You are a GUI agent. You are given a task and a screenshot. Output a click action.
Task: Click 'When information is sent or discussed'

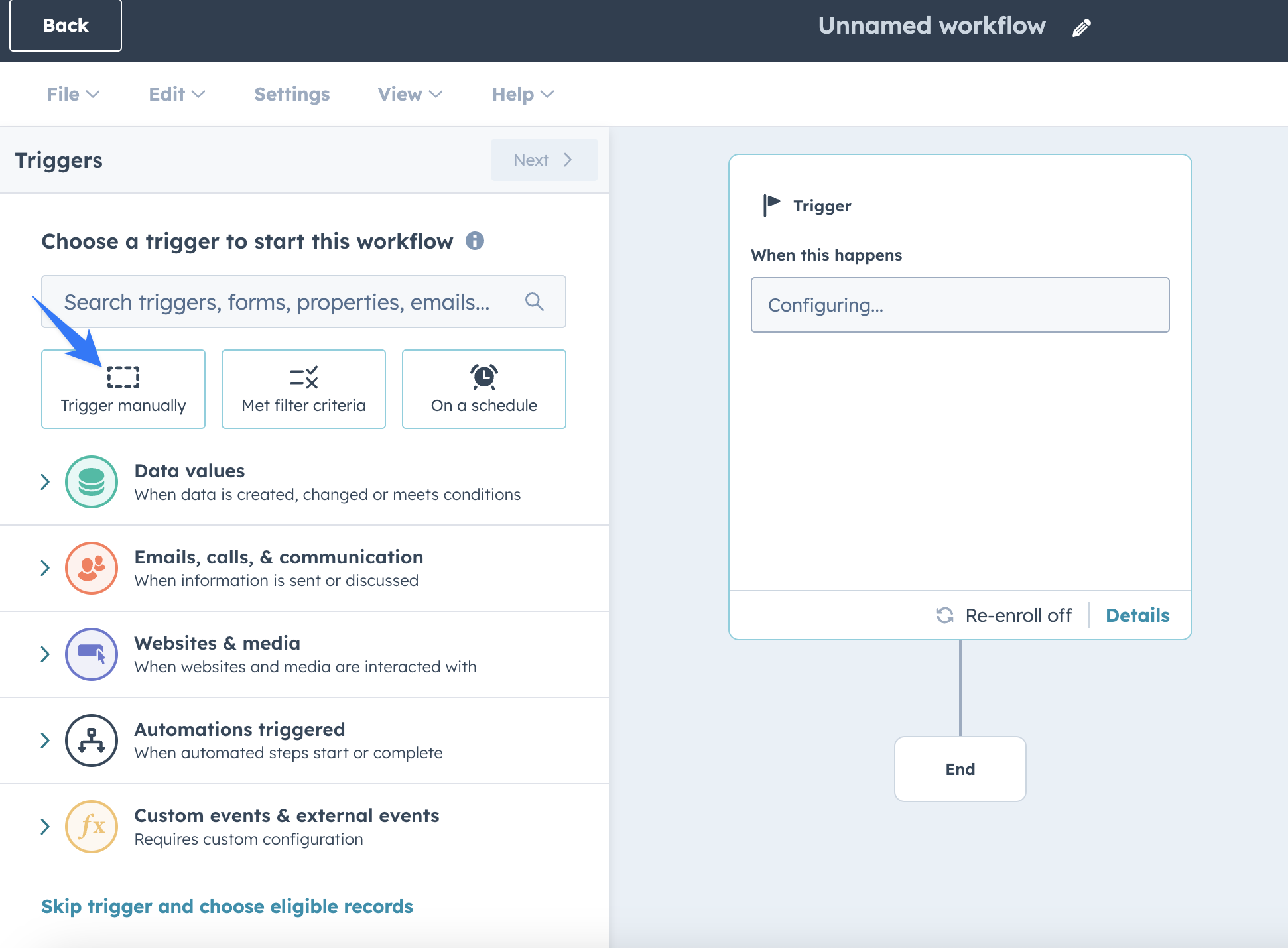pyautogui.click(x=277, y=581)
